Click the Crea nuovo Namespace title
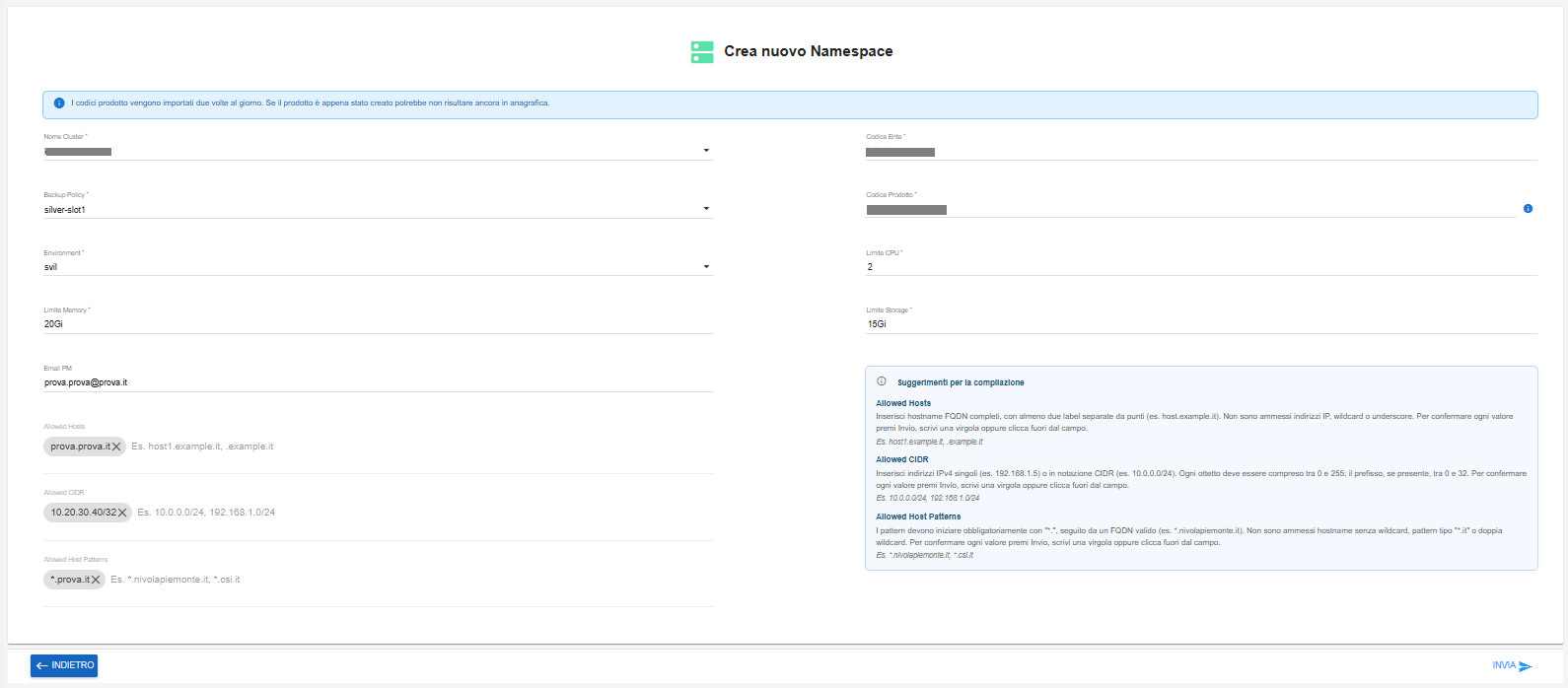Viewport: 1568px width, 688px height. [x=809, y=51]
